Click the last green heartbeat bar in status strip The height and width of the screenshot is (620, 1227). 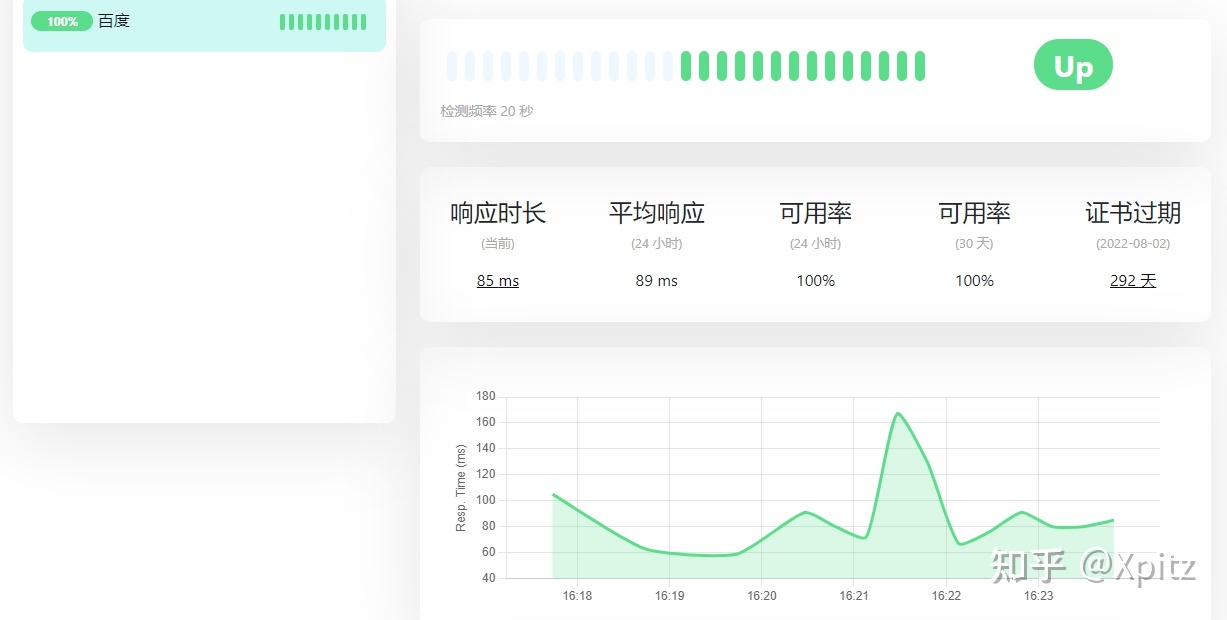point(920,66)
